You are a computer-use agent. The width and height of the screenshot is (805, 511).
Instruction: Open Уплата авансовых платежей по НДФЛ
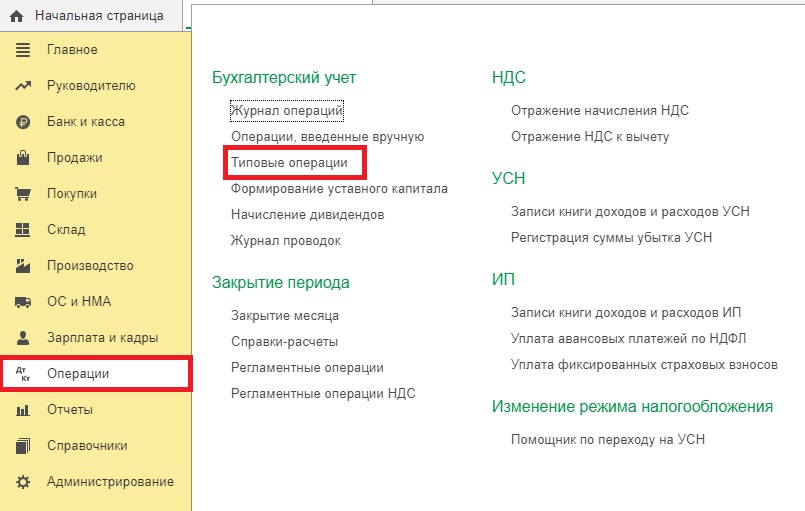click(628, 338)
